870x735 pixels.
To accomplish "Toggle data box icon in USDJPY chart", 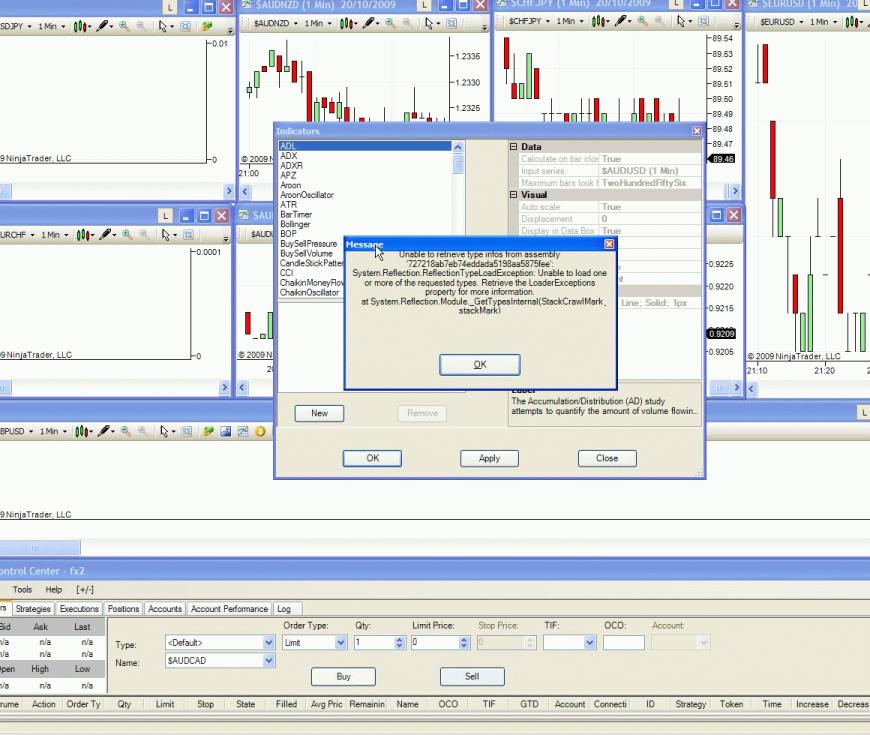I will pos(185,26).
